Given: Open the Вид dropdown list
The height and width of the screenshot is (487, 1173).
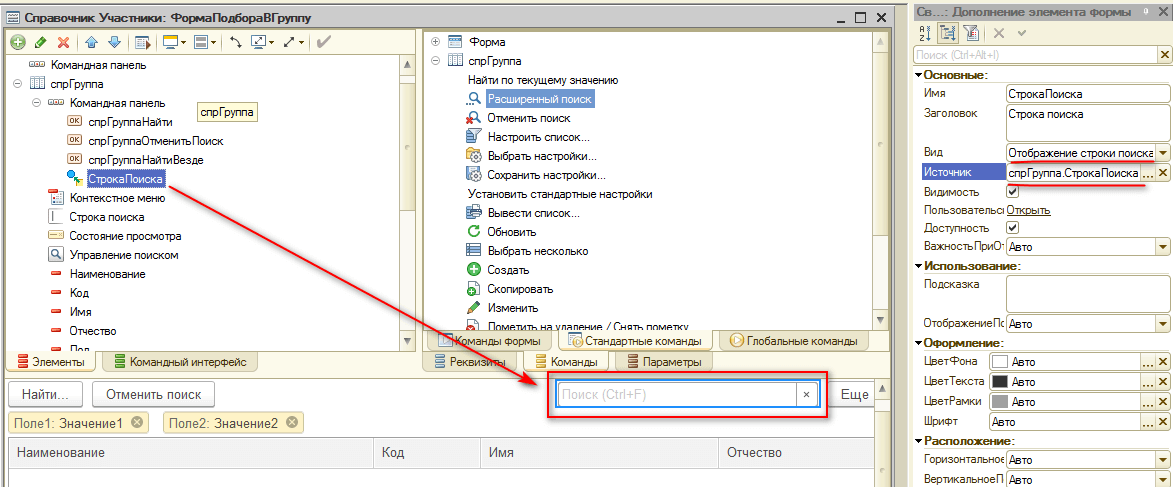Looking at the screenshot, I should click(1163, 153).
